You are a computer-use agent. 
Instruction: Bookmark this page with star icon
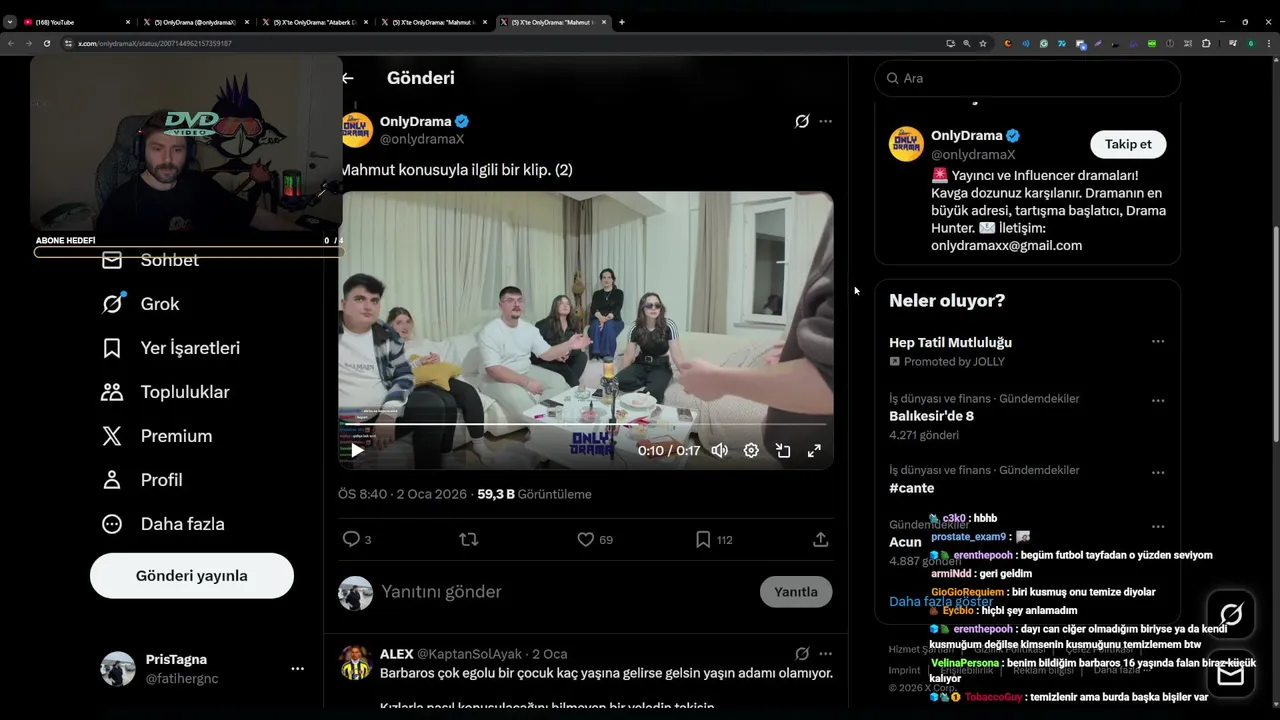point(983,44)
